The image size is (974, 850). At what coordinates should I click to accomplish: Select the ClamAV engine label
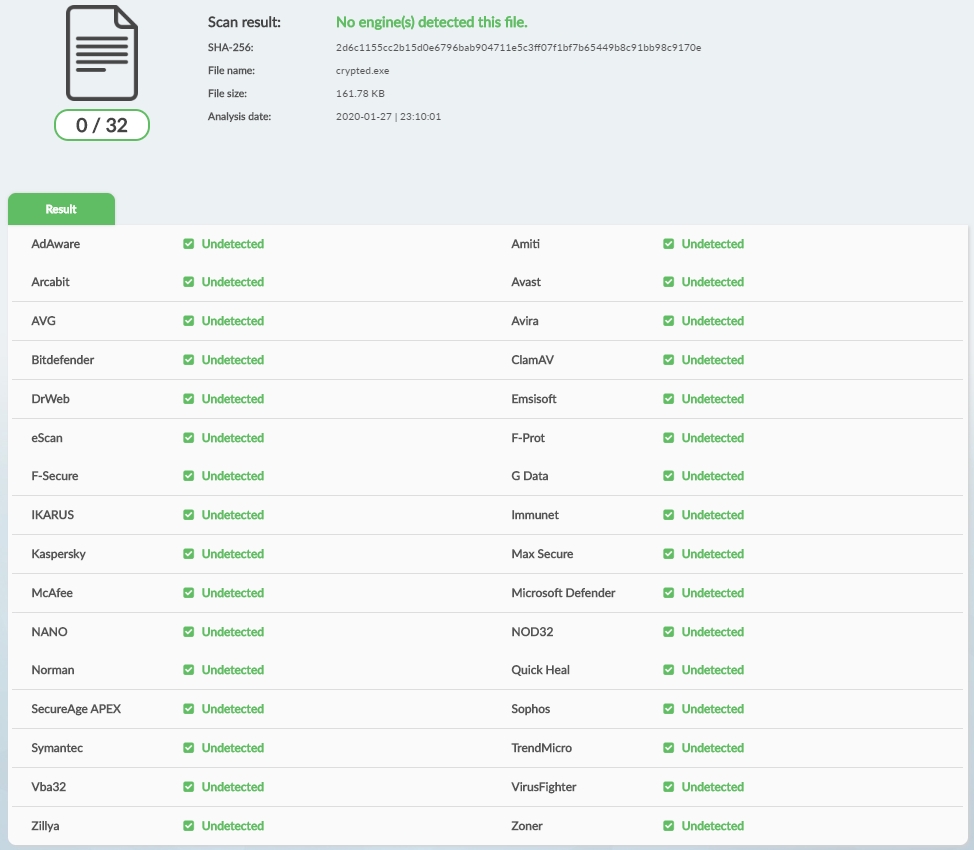point(532,360)
